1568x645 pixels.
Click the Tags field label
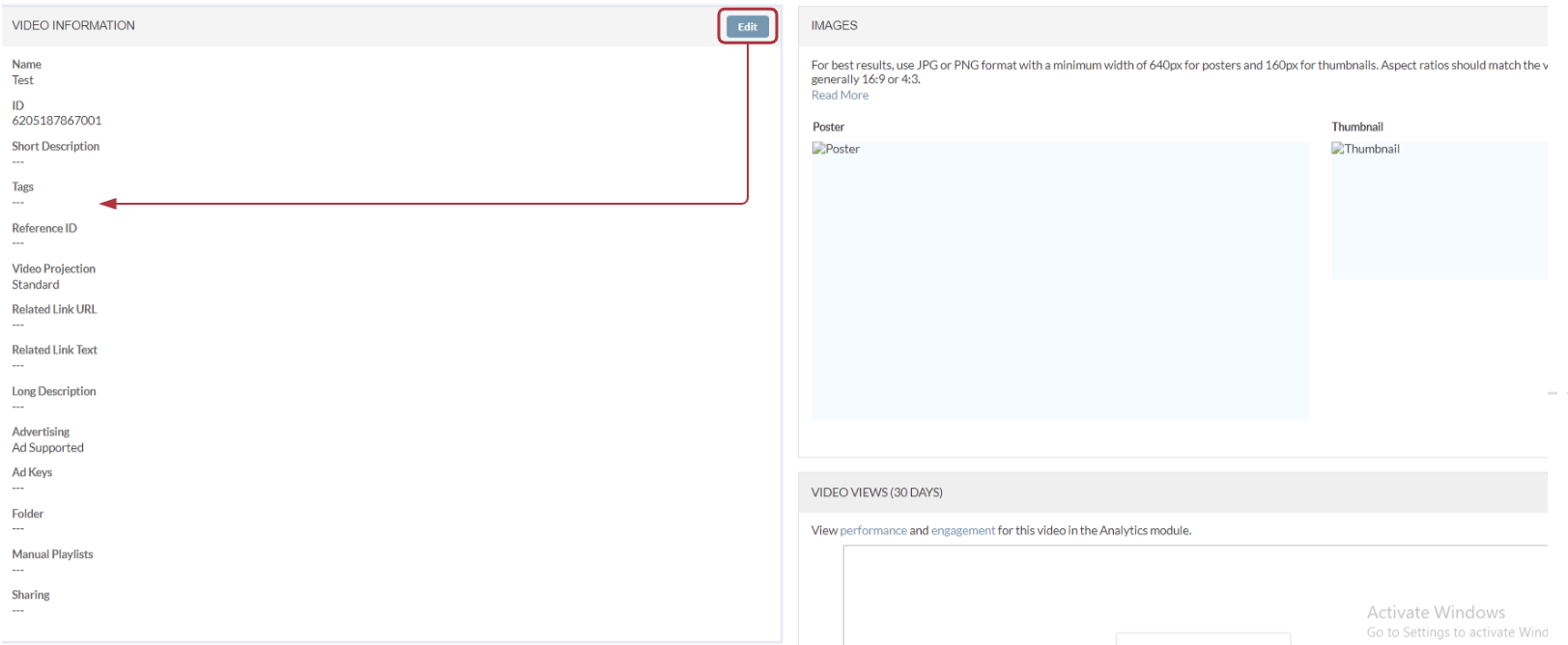[22, 187]
